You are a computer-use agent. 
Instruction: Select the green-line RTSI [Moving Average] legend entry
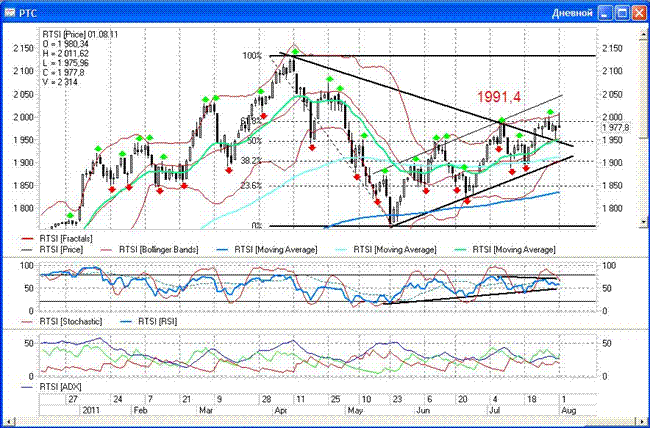[x=505, y=250]
